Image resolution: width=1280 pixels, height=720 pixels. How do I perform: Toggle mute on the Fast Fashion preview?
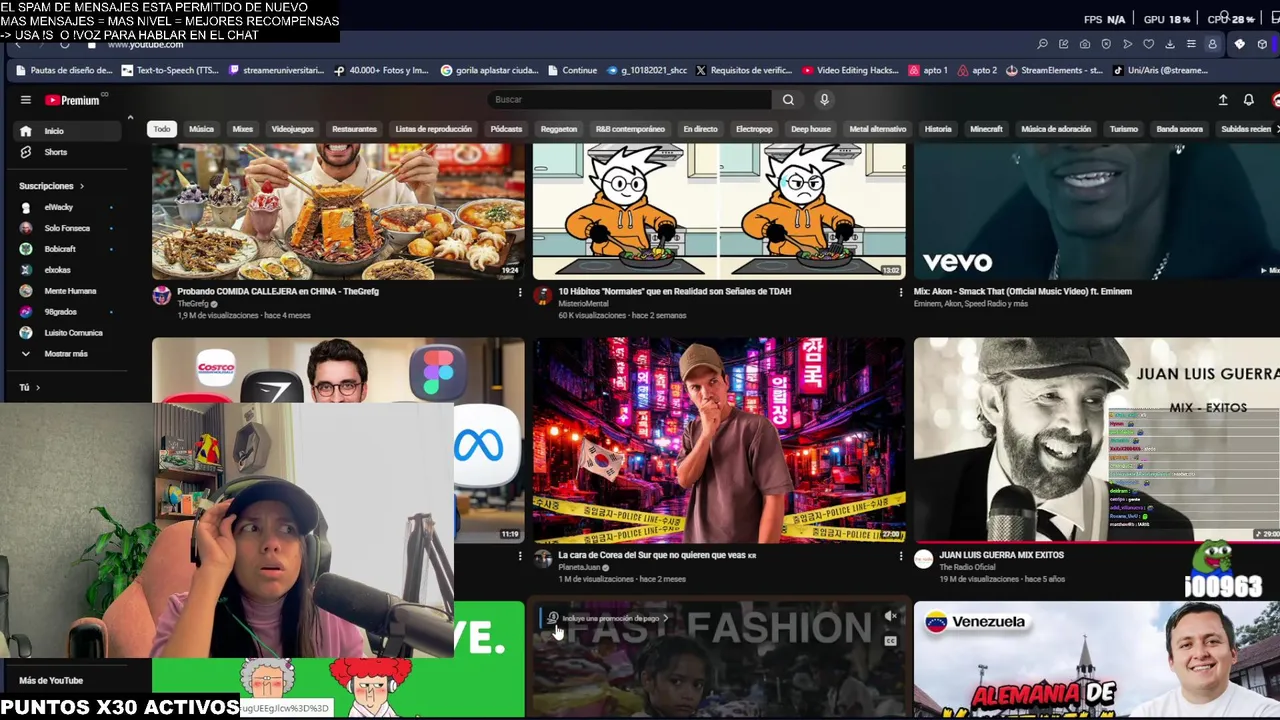tap(891, 617)
